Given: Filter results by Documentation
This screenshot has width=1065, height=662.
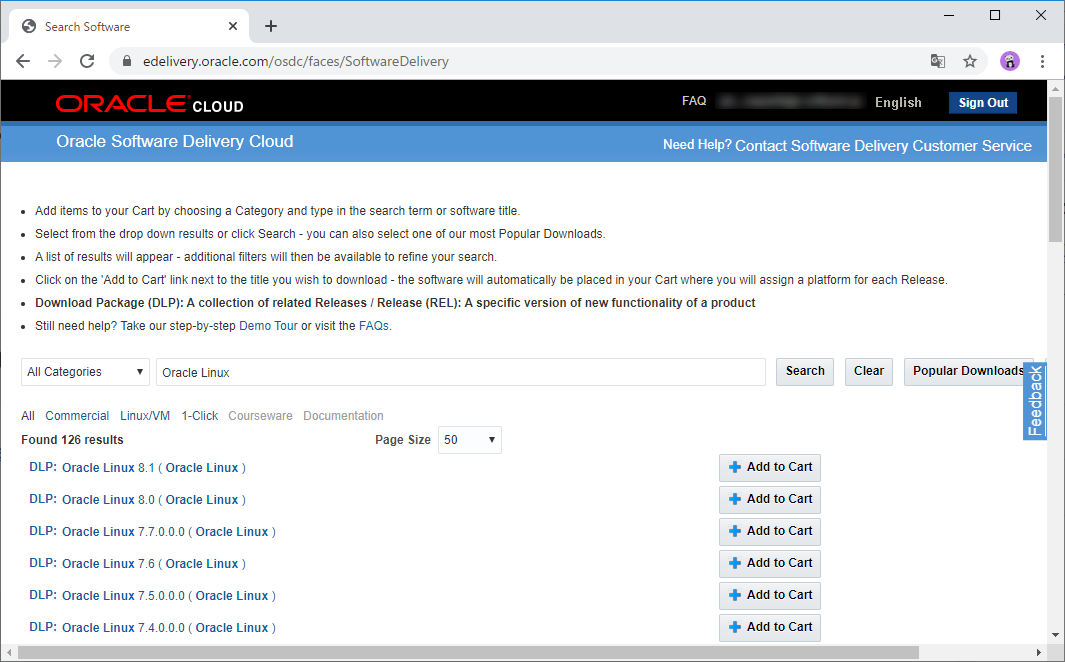Looking at the screenshot, I should pyautogui.click(x=343, y=416).
